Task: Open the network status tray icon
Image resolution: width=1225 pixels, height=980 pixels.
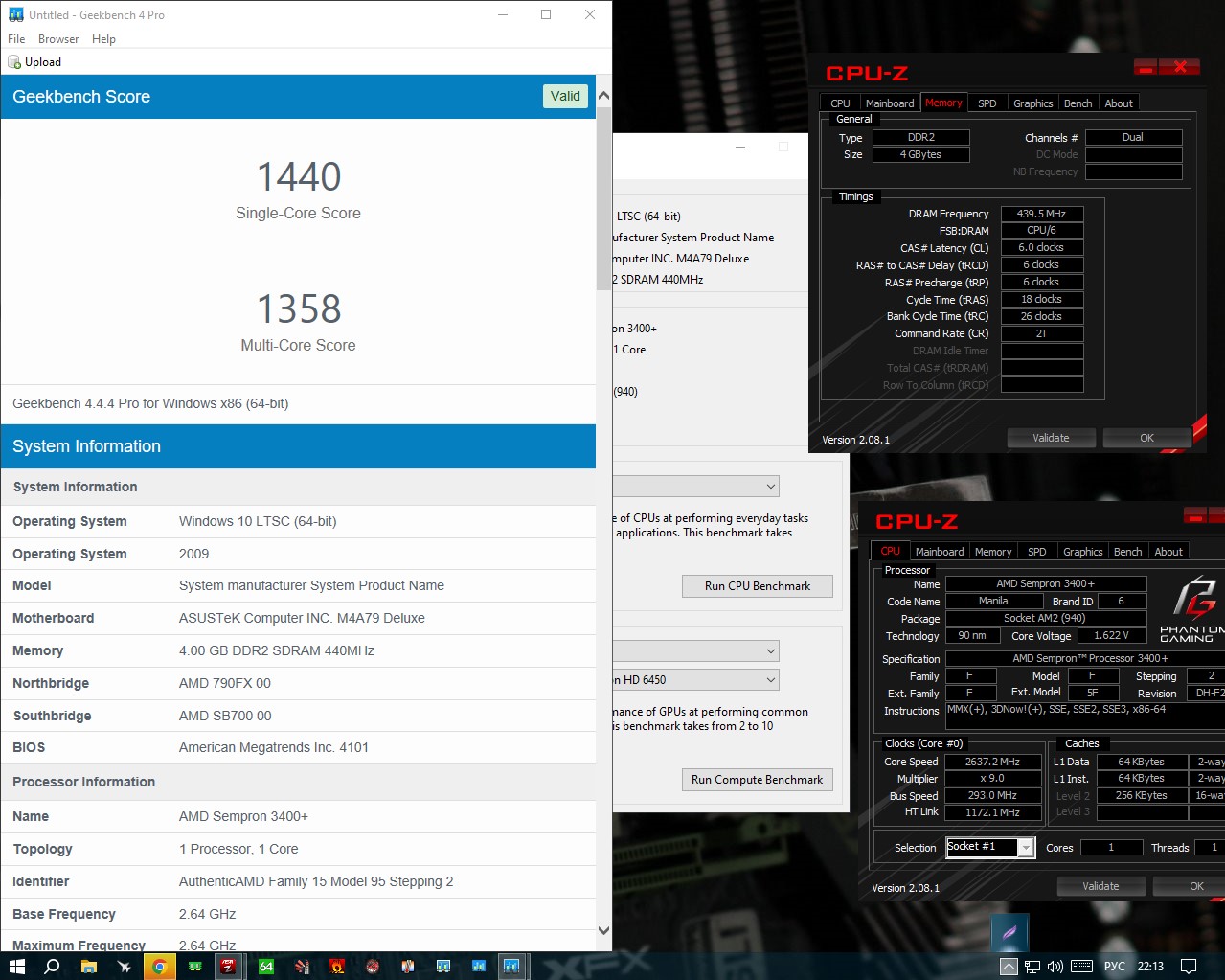Action: click(x=1032, y=966)
